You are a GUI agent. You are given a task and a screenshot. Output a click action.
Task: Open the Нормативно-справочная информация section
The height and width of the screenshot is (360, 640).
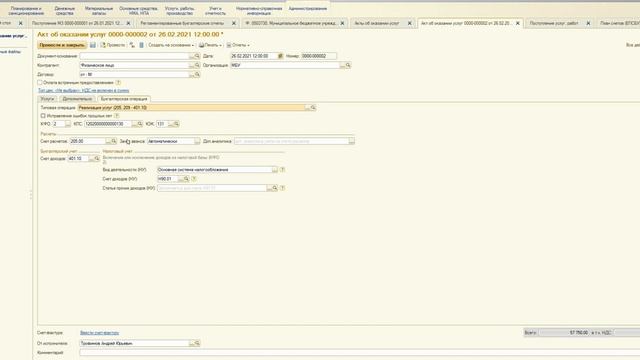[x=259, y=11]
